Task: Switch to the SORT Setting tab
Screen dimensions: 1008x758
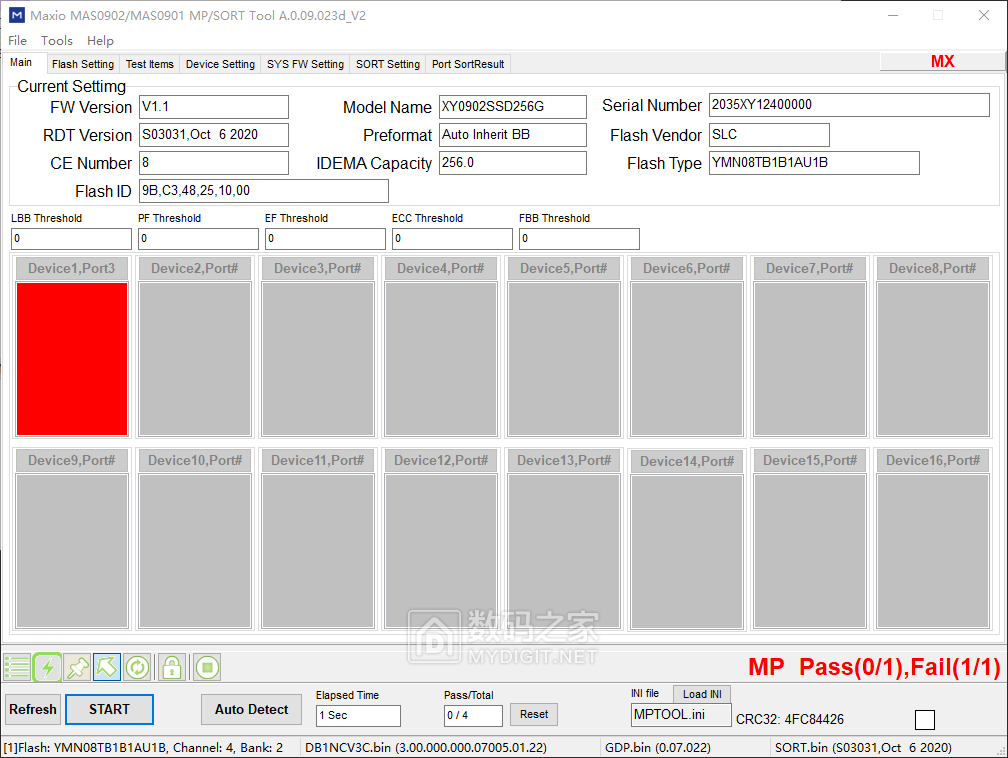Action: tap(388, 64)
